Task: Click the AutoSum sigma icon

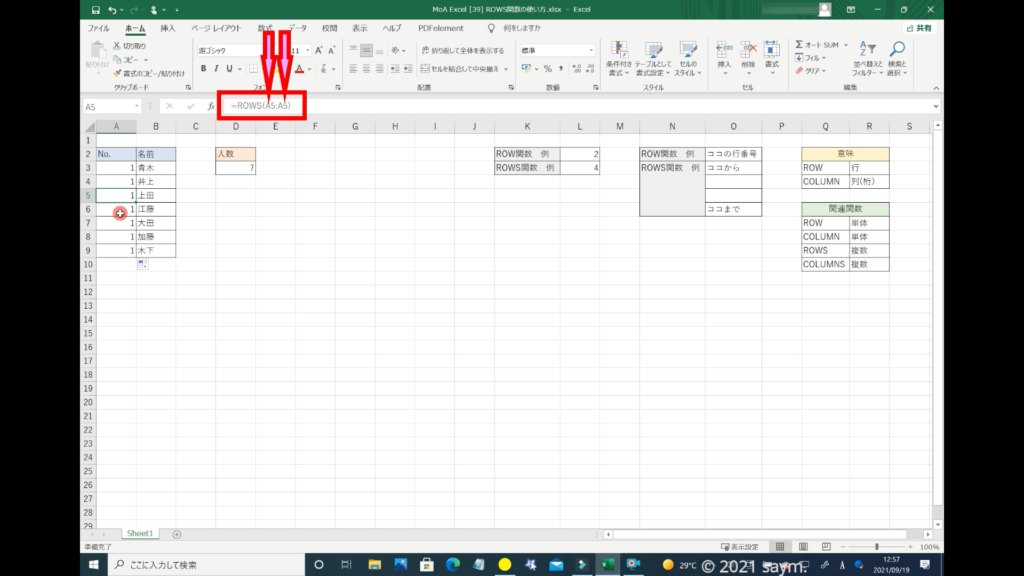Action: click(x=800, y=45)
